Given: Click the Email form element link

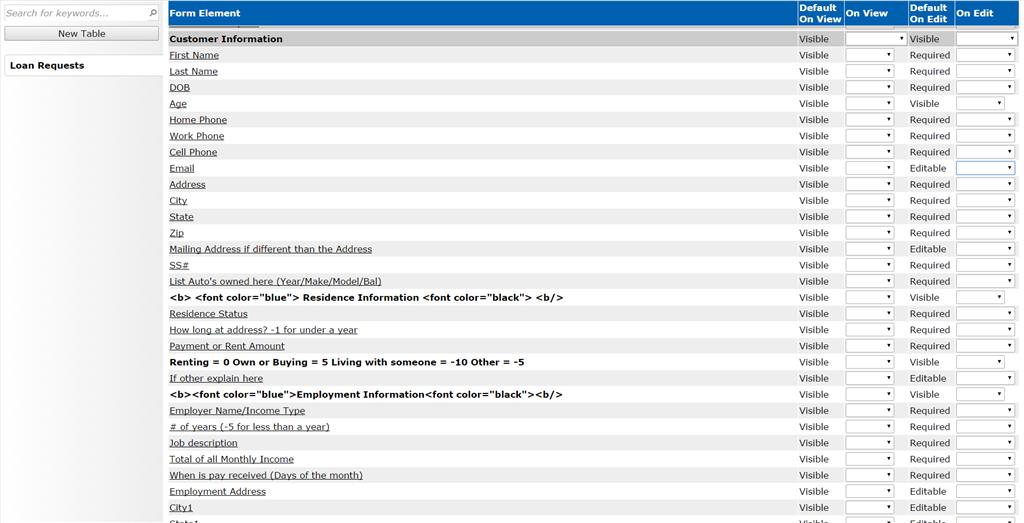Looking at the screenshot, I should click(181, 169).
